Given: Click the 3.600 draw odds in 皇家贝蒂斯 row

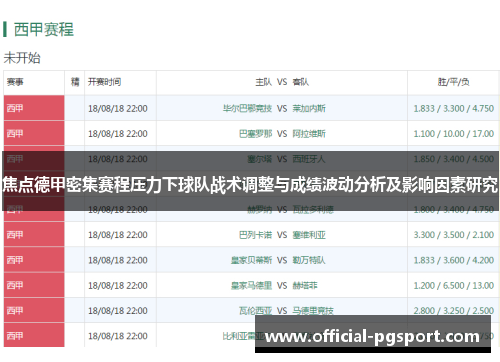Looking at the screenshot, I should (x=453, y=260).
